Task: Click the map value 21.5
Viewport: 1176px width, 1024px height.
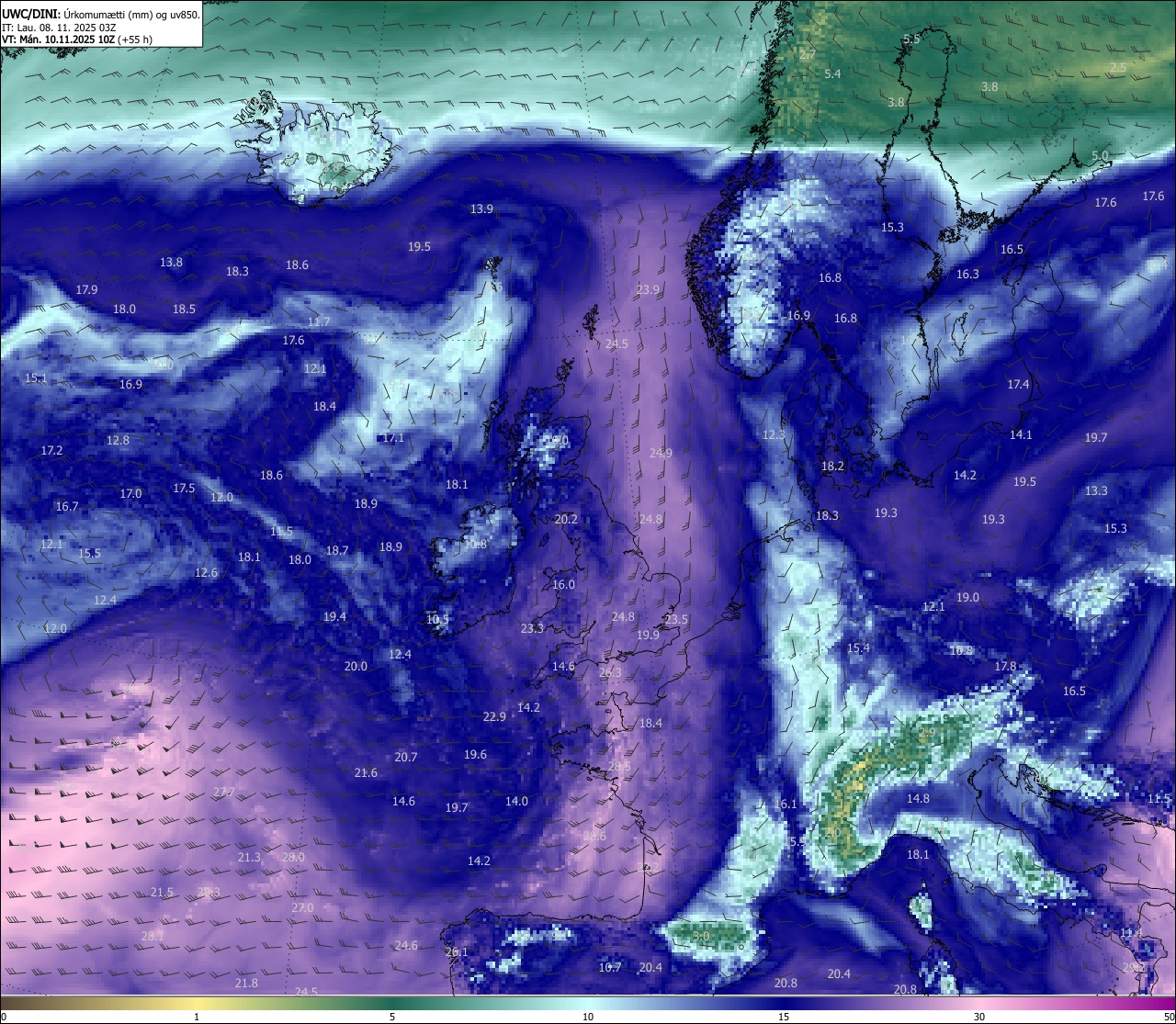Action: tap(162, 892)
